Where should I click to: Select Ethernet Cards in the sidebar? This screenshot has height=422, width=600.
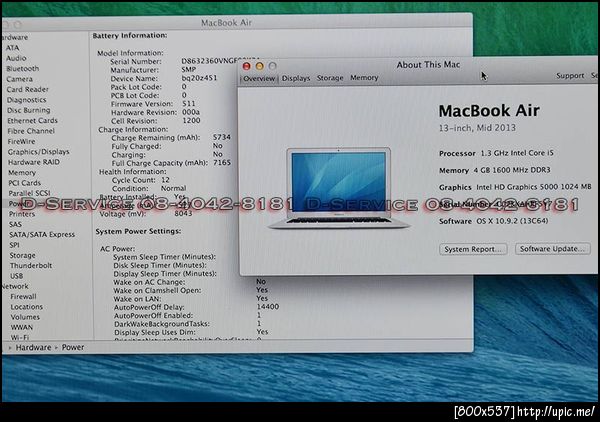33,120
